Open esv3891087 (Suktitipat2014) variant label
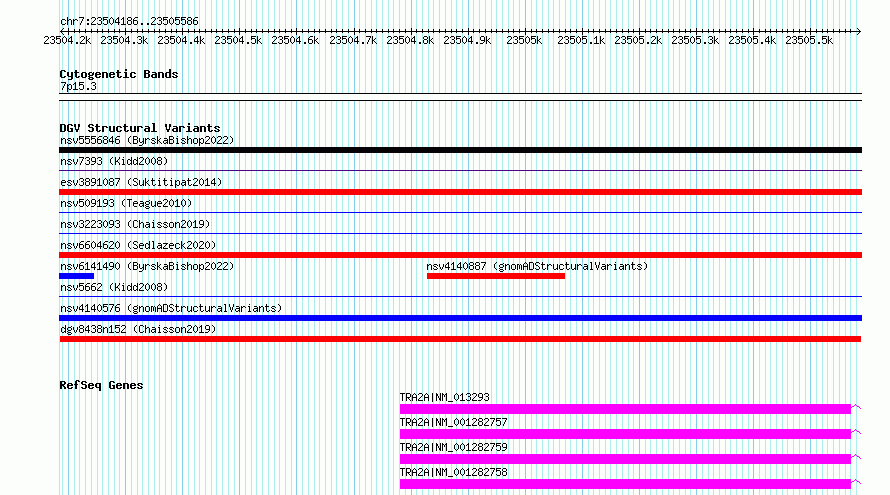Image resolution: width=890 pixels, height=495 pixels. [141, 182]
